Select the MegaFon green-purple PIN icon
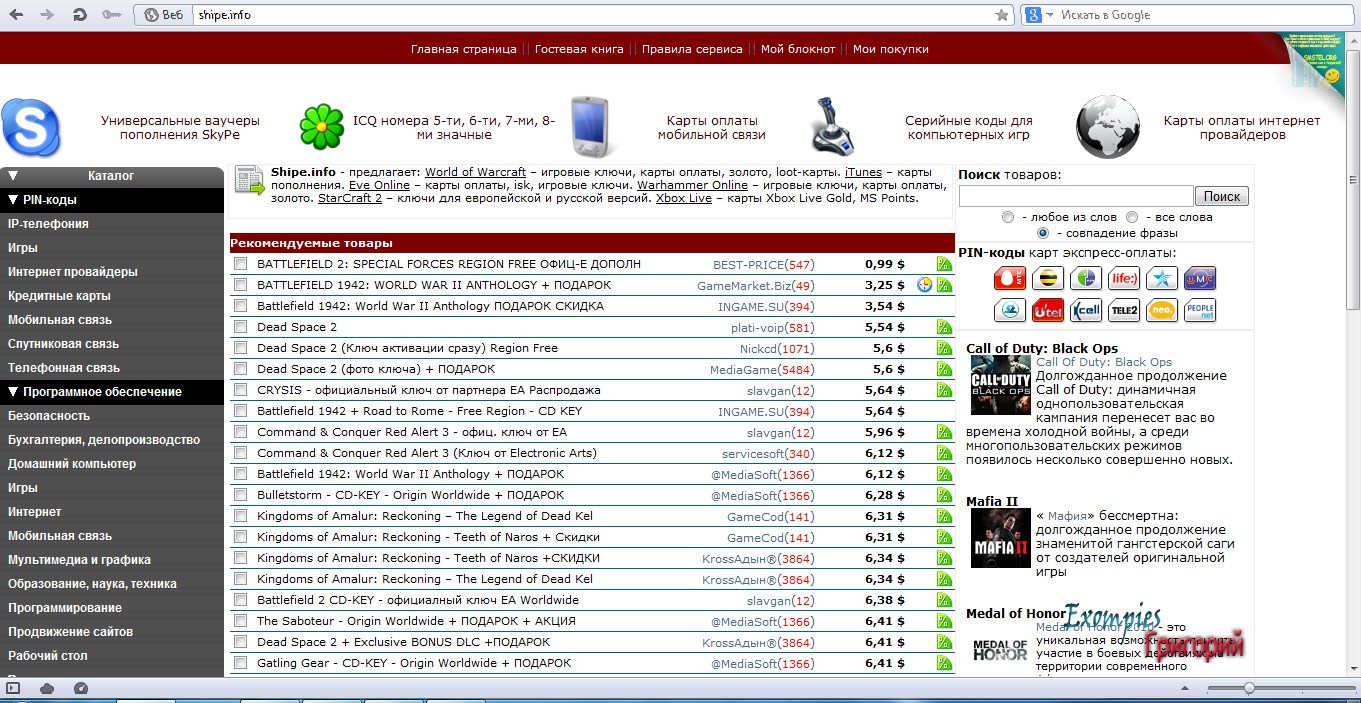 click(1086, 278)
